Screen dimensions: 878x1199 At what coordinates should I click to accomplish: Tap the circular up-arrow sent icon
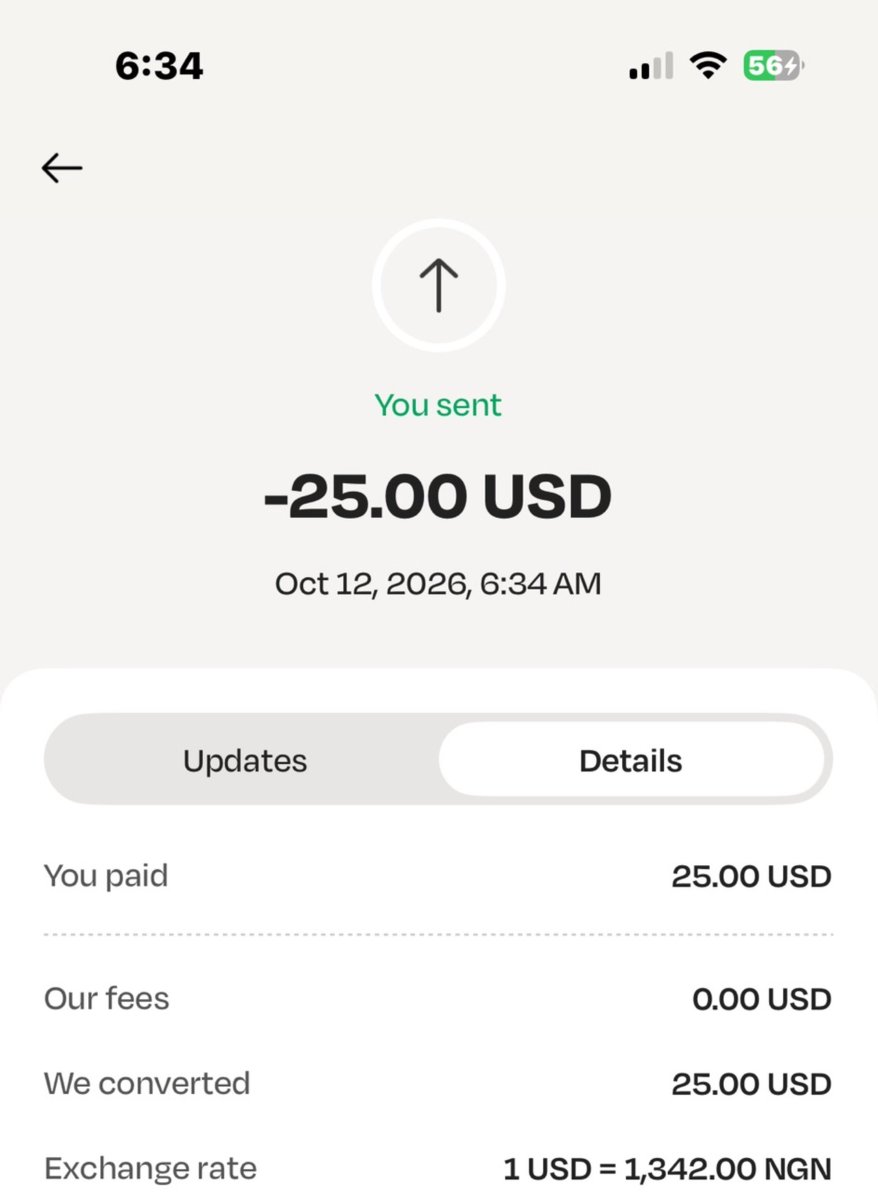tap(438, 285)
